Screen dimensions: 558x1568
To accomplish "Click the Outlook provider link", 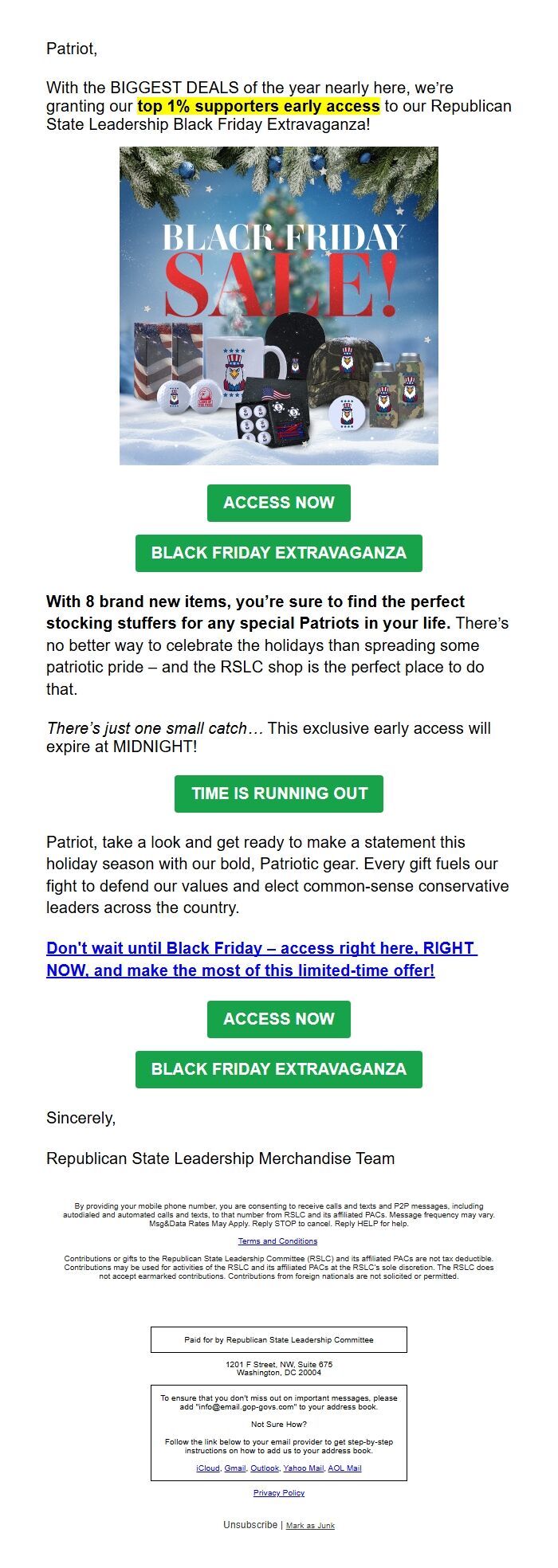I will click(265, 1468).
